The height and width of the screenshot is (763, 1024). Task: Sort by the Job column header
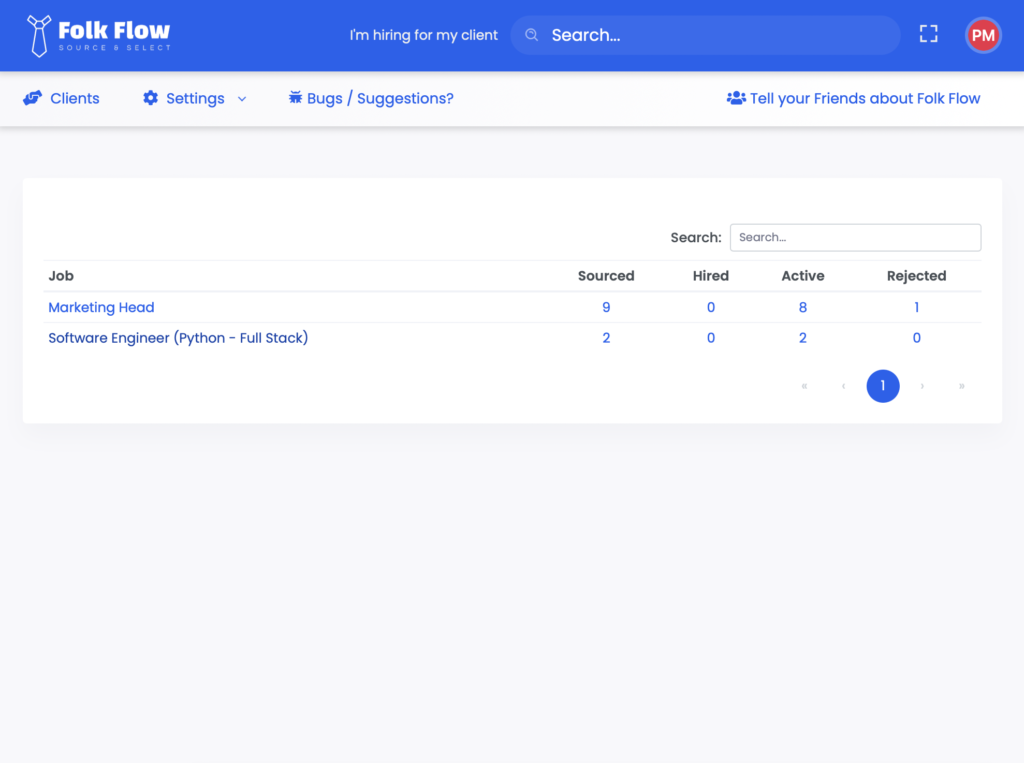coord(61,276)
